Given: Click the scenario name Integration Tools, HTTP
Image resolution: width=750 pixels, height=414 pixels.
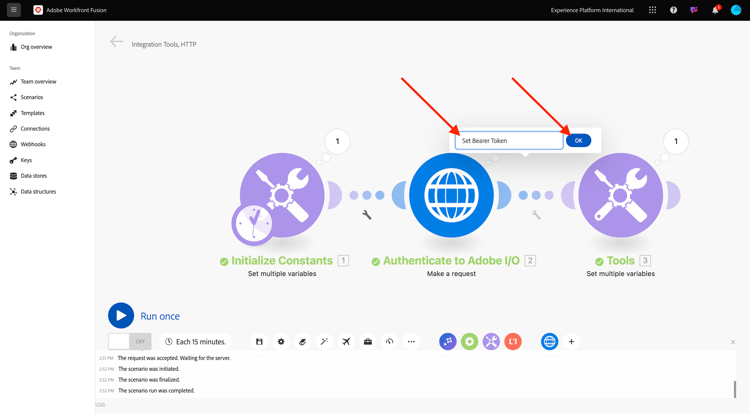Looking at the screenshot, I should pyautogui.click(x=164, y=44).
